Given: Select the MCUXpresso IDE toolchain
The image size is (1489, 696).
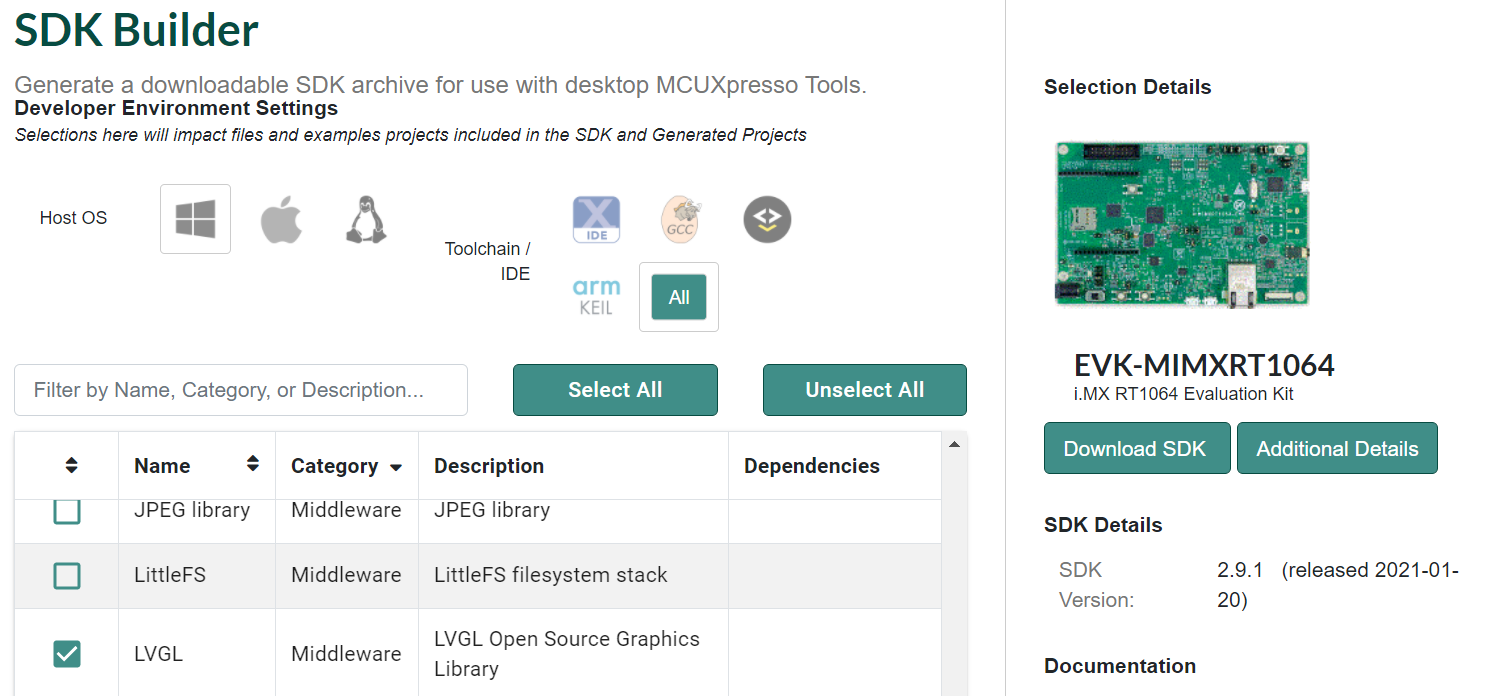Looking at the screenshot, I should click(x=596, y=218).
